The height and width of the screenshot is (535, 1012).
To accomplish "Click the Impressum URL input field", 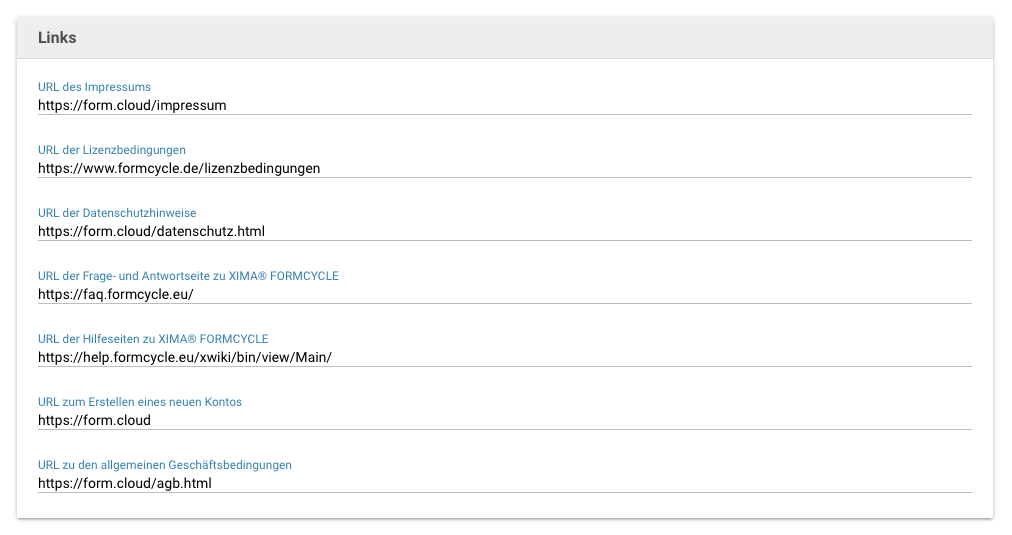I will [504, 105].
